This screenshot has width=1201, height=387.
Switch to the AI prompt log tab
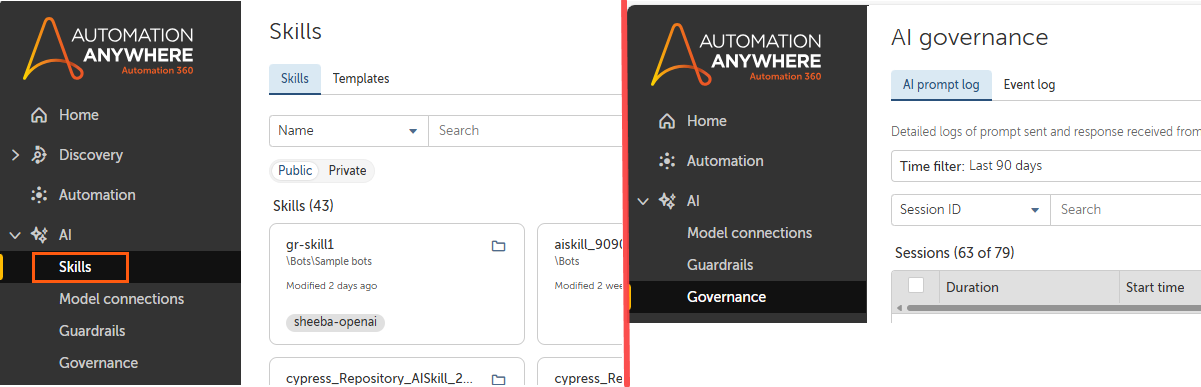(941, 85)
